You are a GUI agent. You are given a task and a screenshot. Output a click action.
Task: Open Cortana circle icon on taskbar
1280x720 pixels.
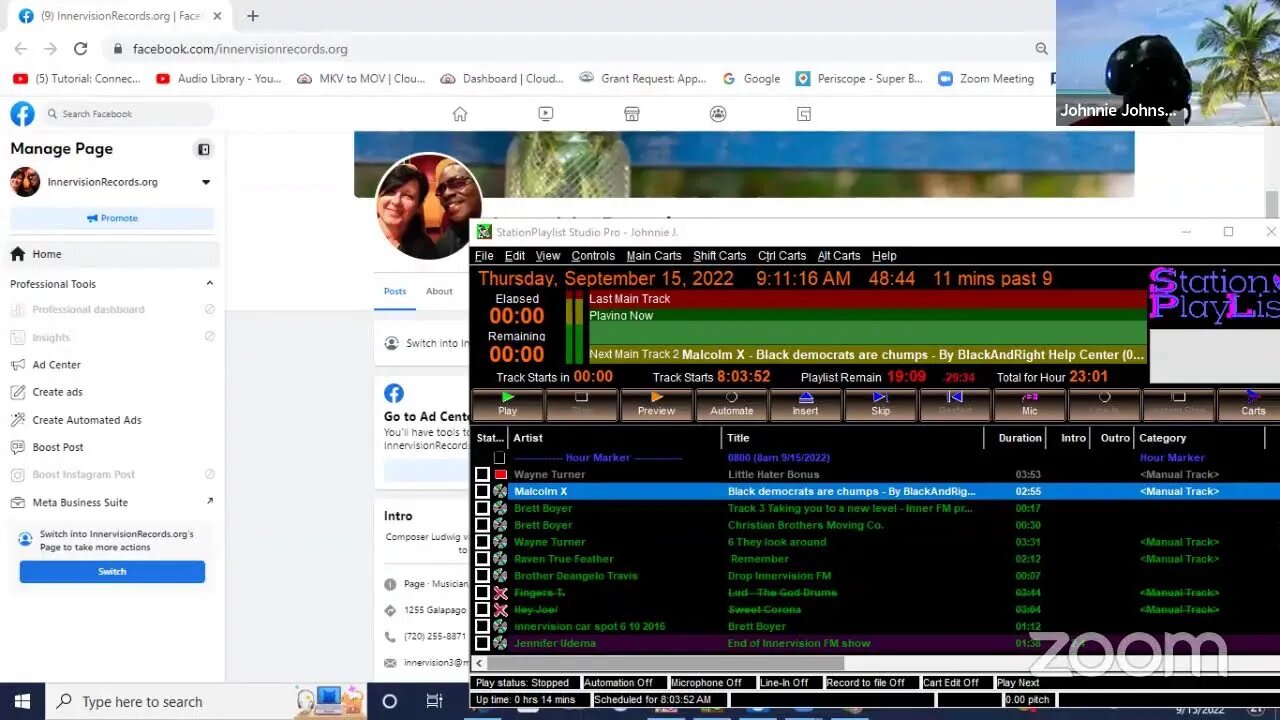(390, 701)
